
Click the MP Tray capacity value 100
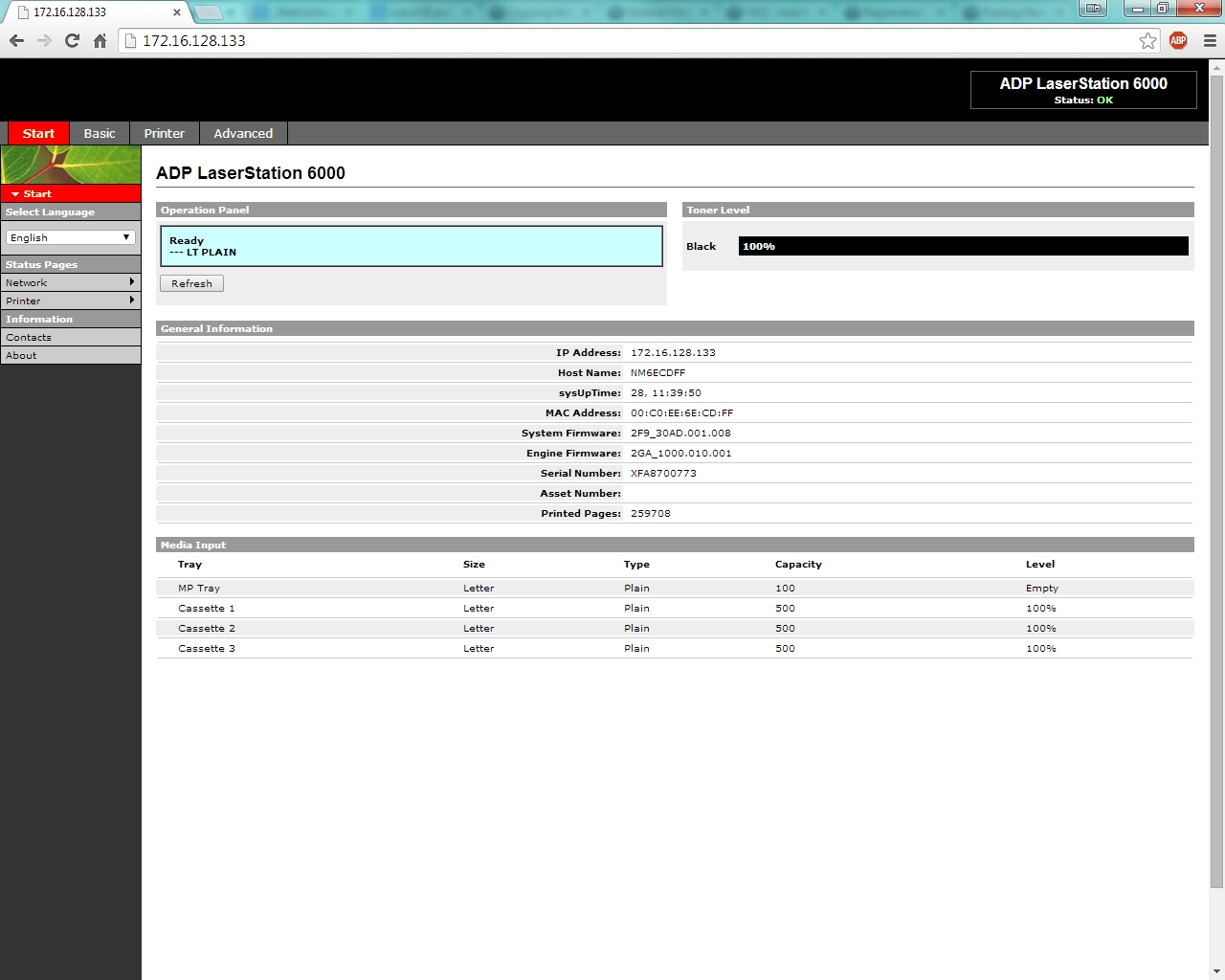pos(785,588)
